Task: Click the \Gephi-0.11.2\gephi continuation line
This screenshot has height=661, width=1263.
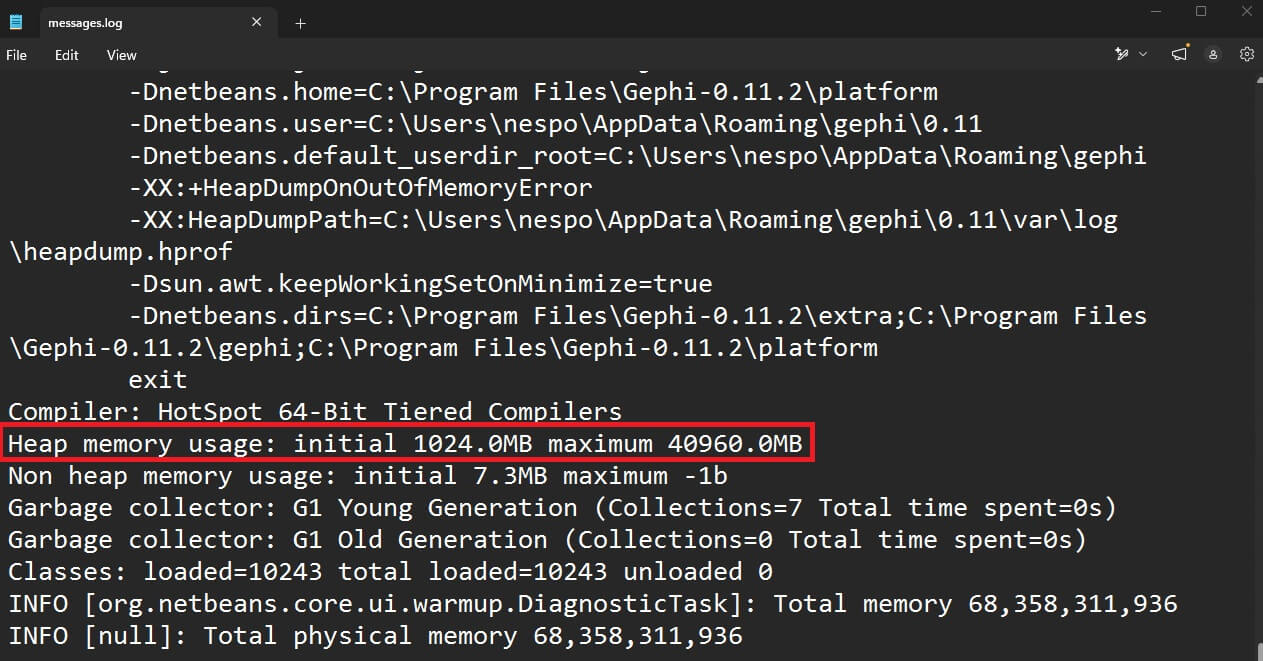Action: (443, 348)
